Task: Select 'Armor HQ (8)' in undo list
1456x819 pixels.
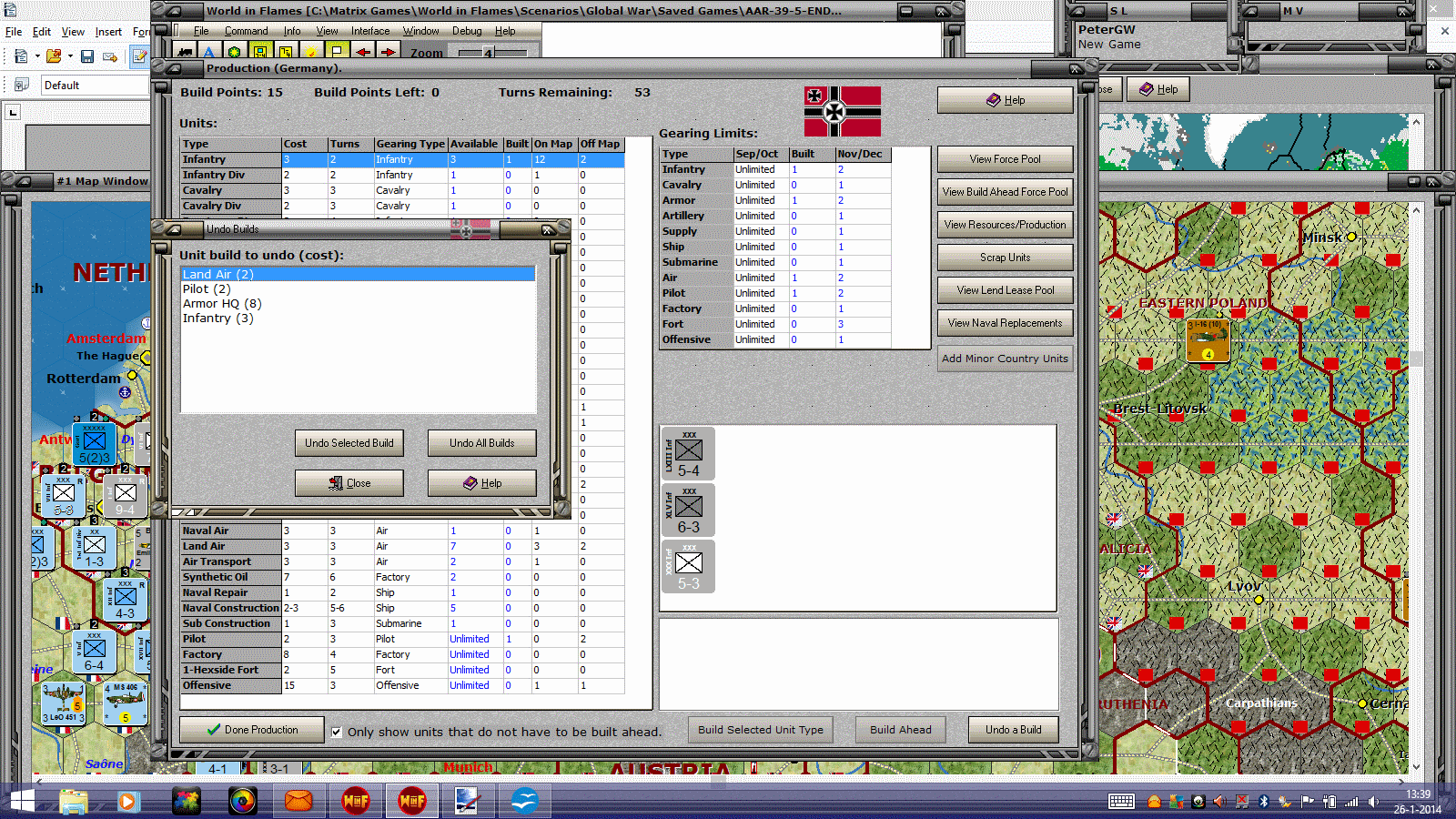Action: tap(358, 303)
